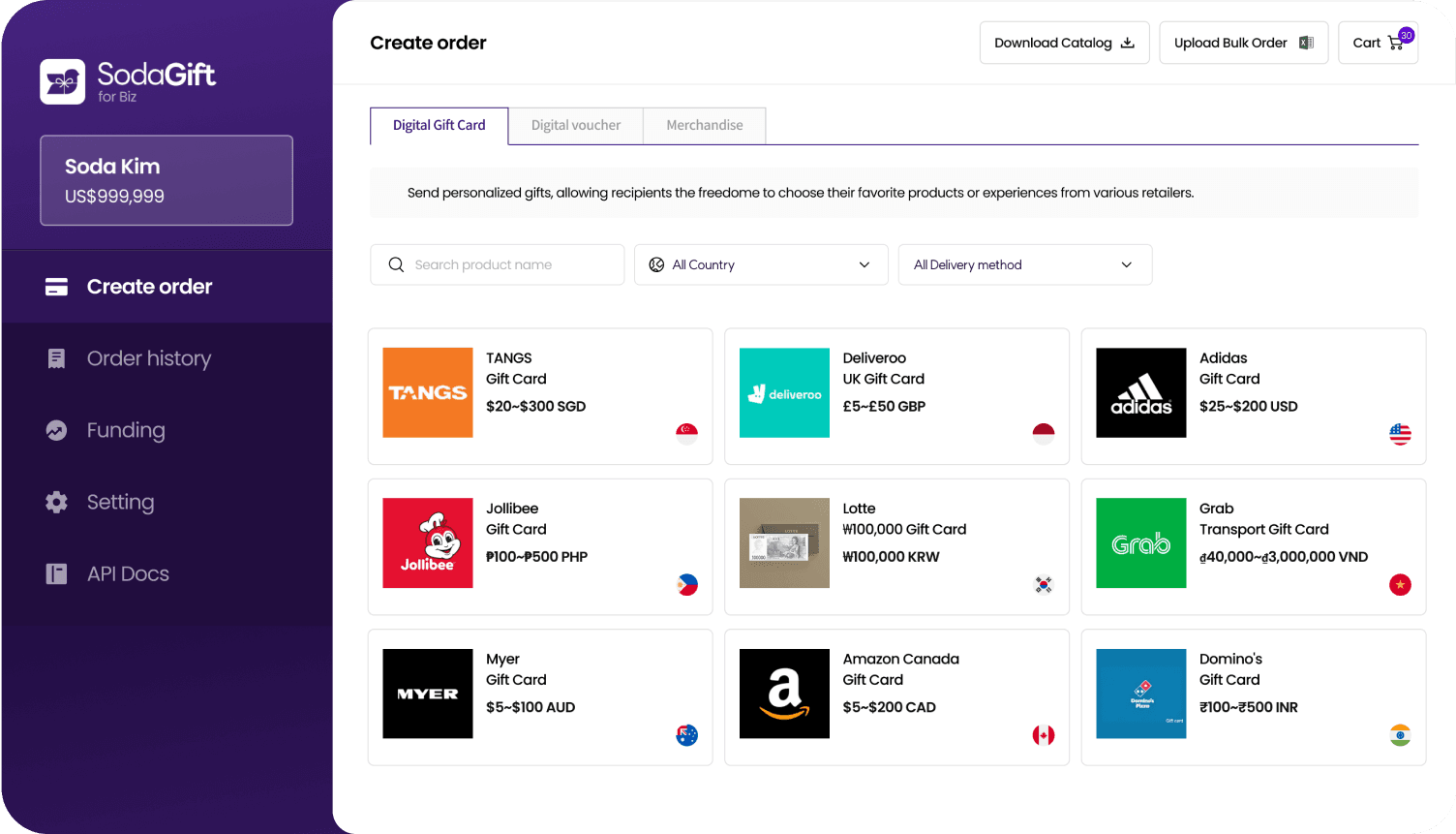The height and width of the screenshot is (834, 1456).
Task: Click the Australia flag on Myer card
Action: (686, 735)
